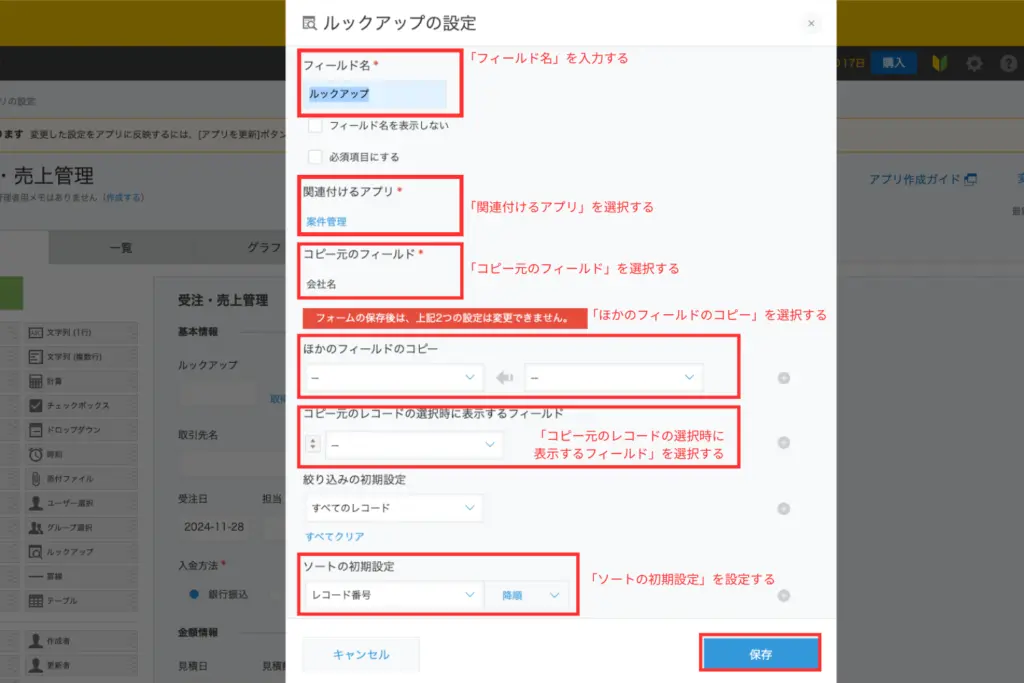Click the beginner leaf mark icon

click(x=939, y=63)
